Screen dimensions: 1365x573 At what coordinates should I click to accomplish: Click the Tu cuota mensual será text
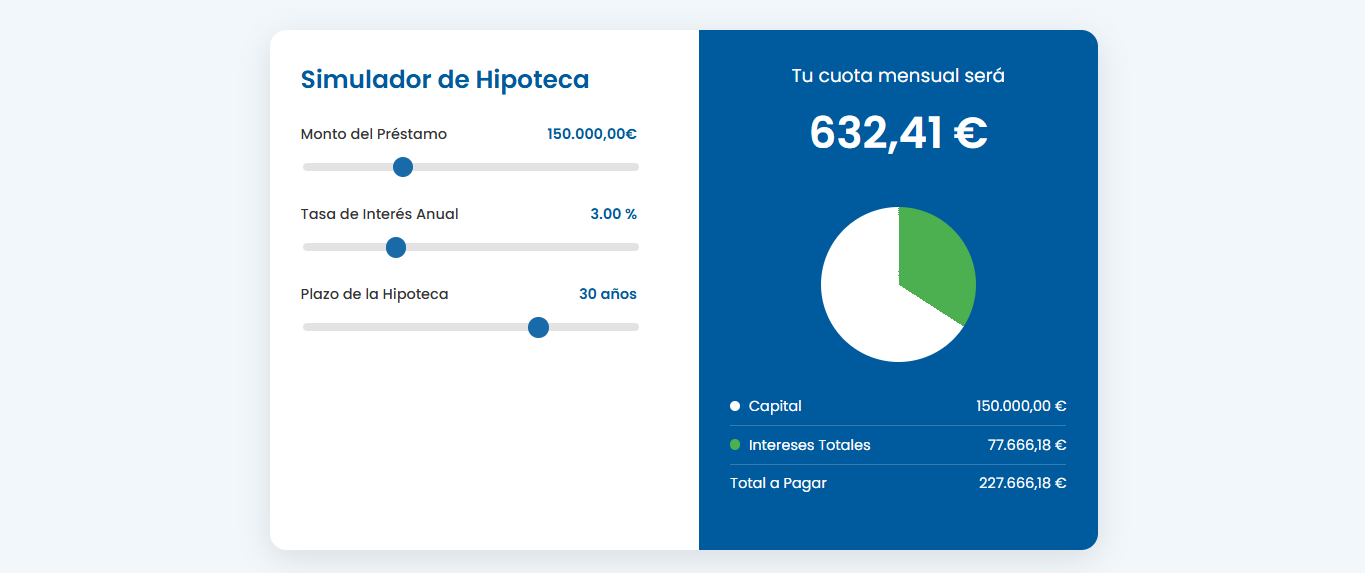coord(898,76)
